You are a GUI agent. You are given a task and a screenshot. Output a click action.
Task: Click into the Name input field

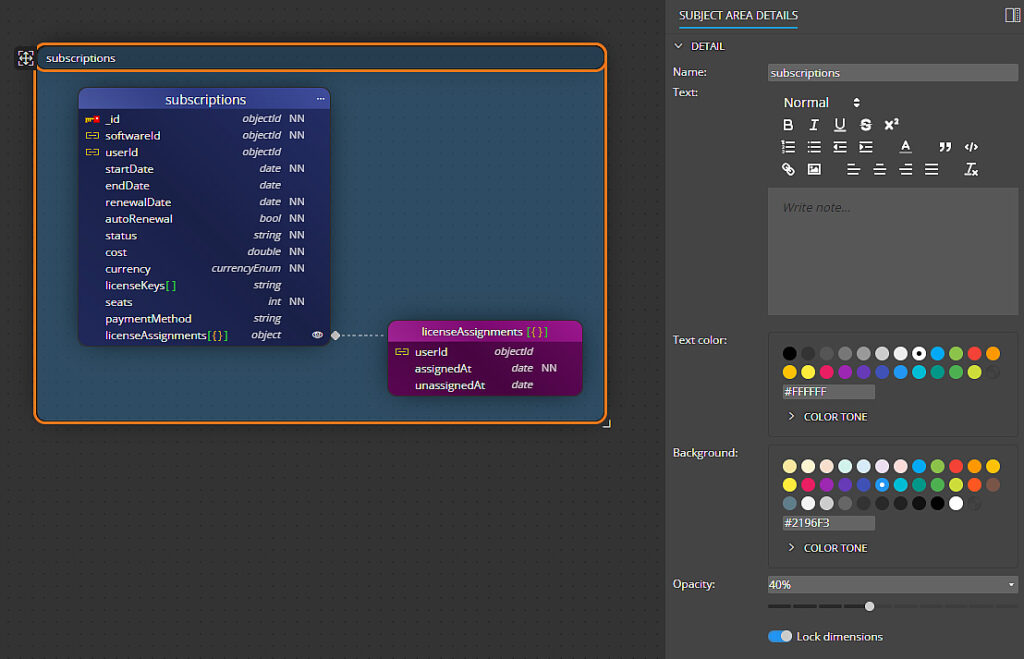892,73
